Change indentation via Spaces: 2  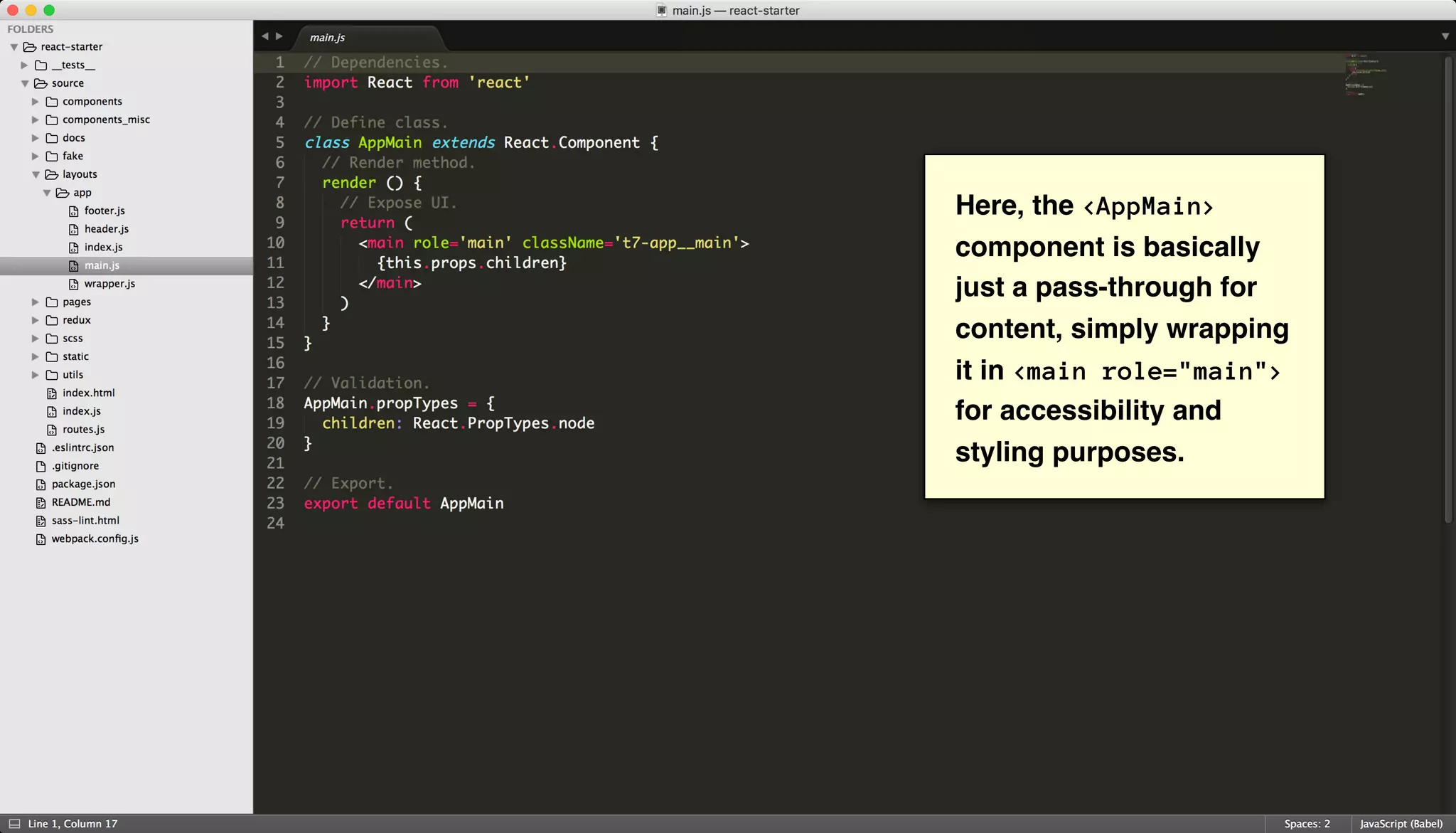(1307, 824)
